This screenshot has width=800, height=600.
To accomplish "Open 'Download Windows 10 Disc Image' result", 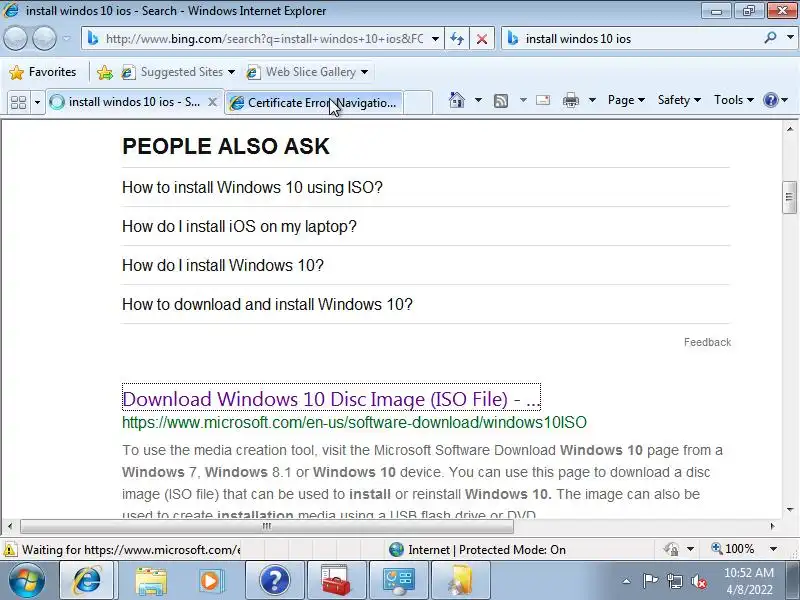I will [331, 398].
